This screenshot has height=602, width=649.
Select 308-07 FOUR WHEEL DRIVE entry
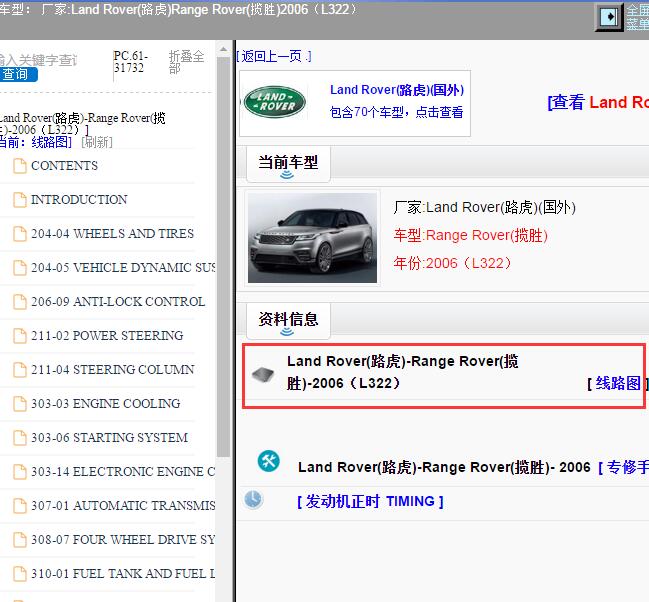123,539
